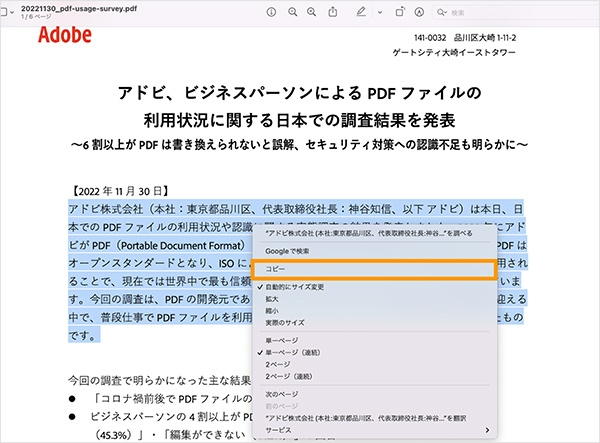The height and width of the screenshot is (443, 600).
Task: Click the search field in toolbar
Action: point(517,13)
